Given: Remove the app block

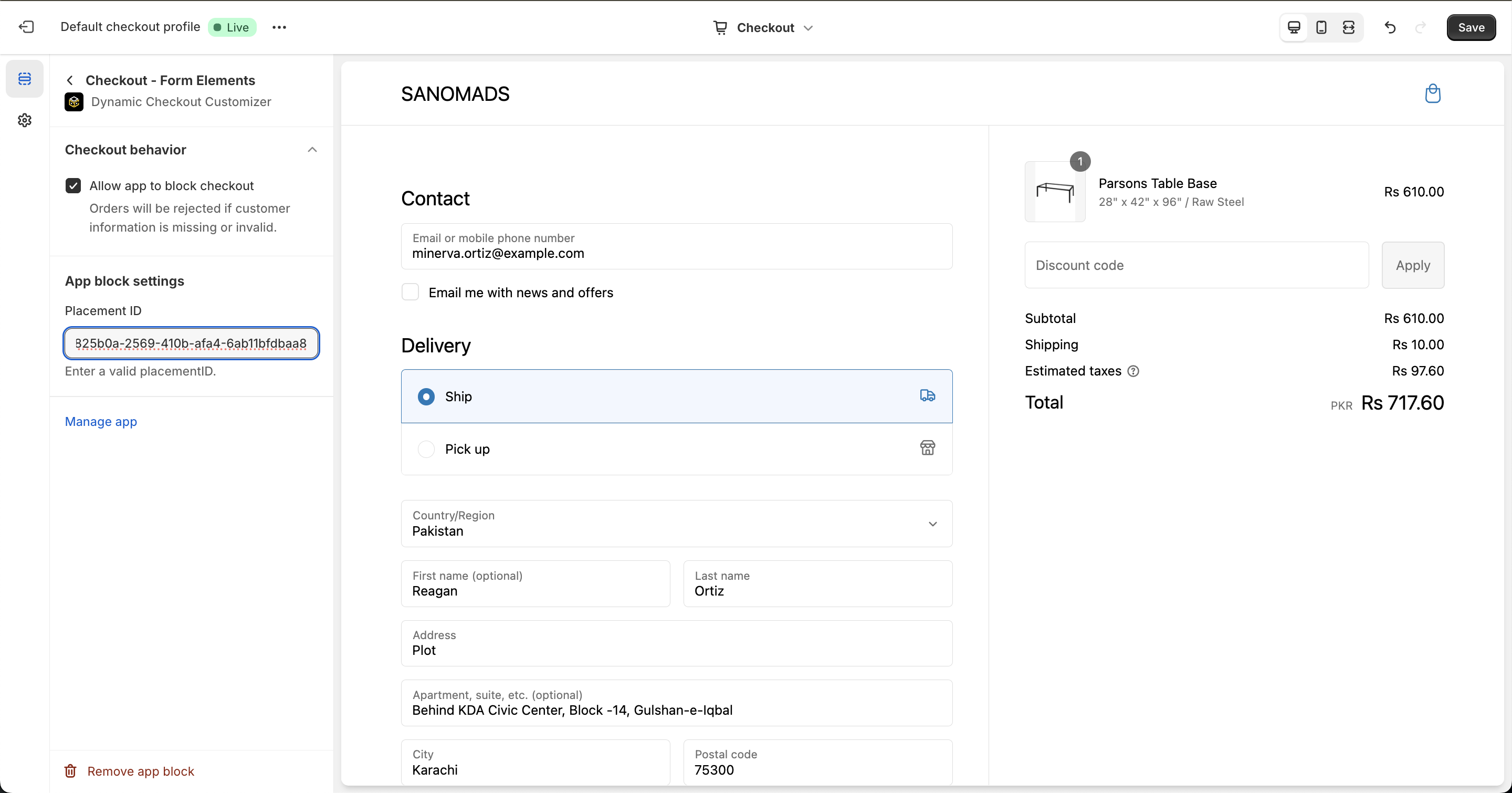Looking at the screenshot, I should pyautogui.click(x=130, y=771).
